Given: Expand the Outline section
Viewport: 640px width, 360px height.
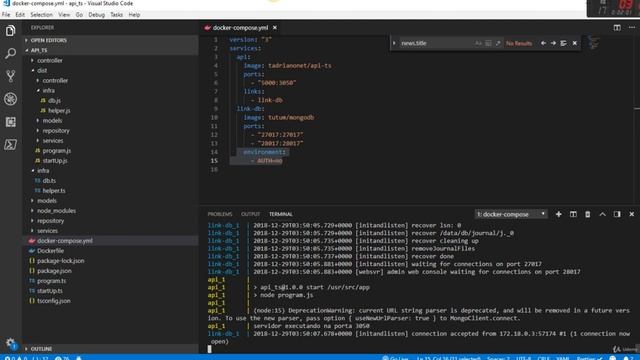Looking at the screenshot, I should pos(110,349).
